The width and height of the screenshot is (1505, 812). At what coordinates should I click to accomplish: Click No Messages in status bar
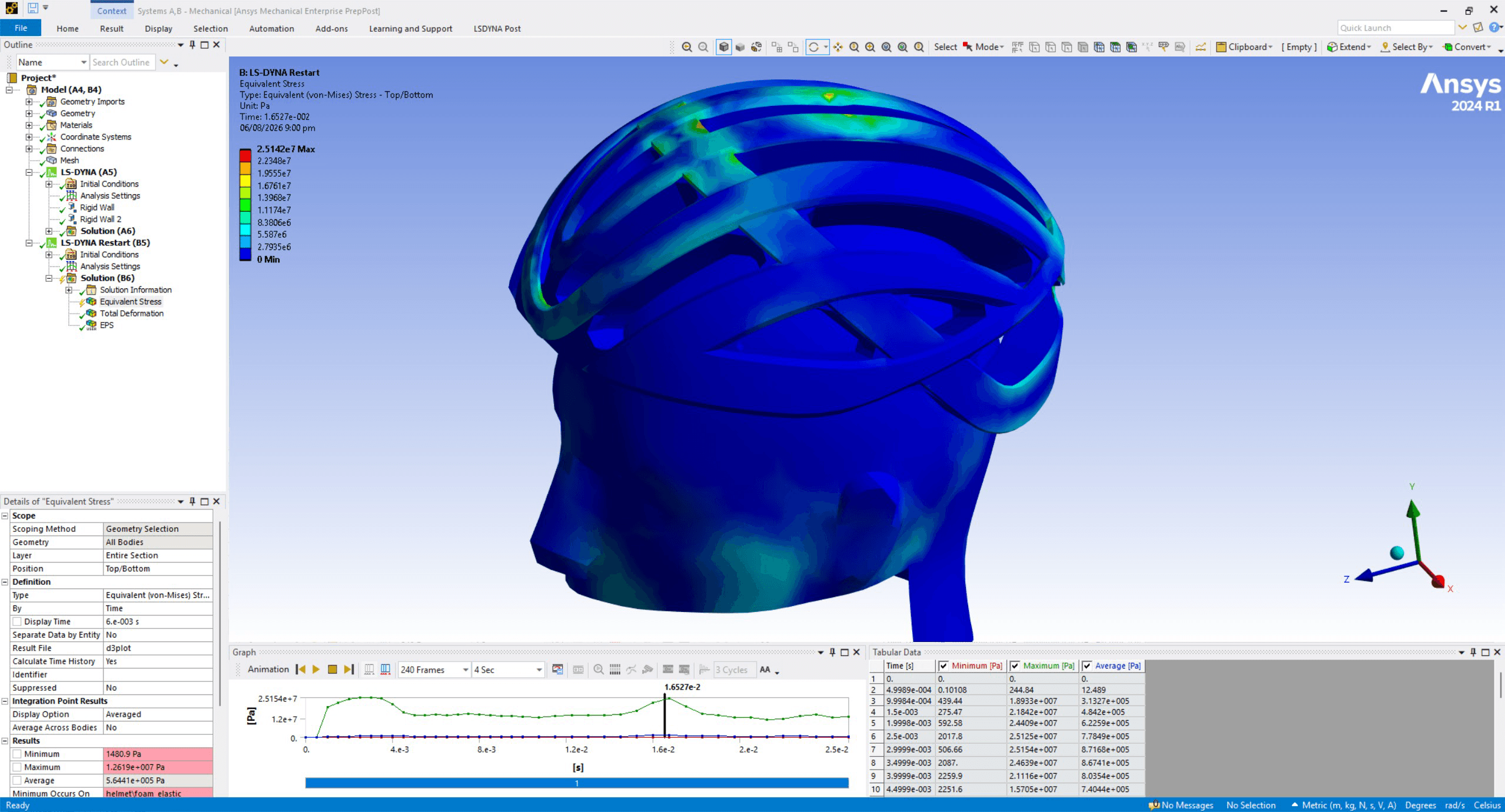pyautogui.click(x=1181, y=805)
